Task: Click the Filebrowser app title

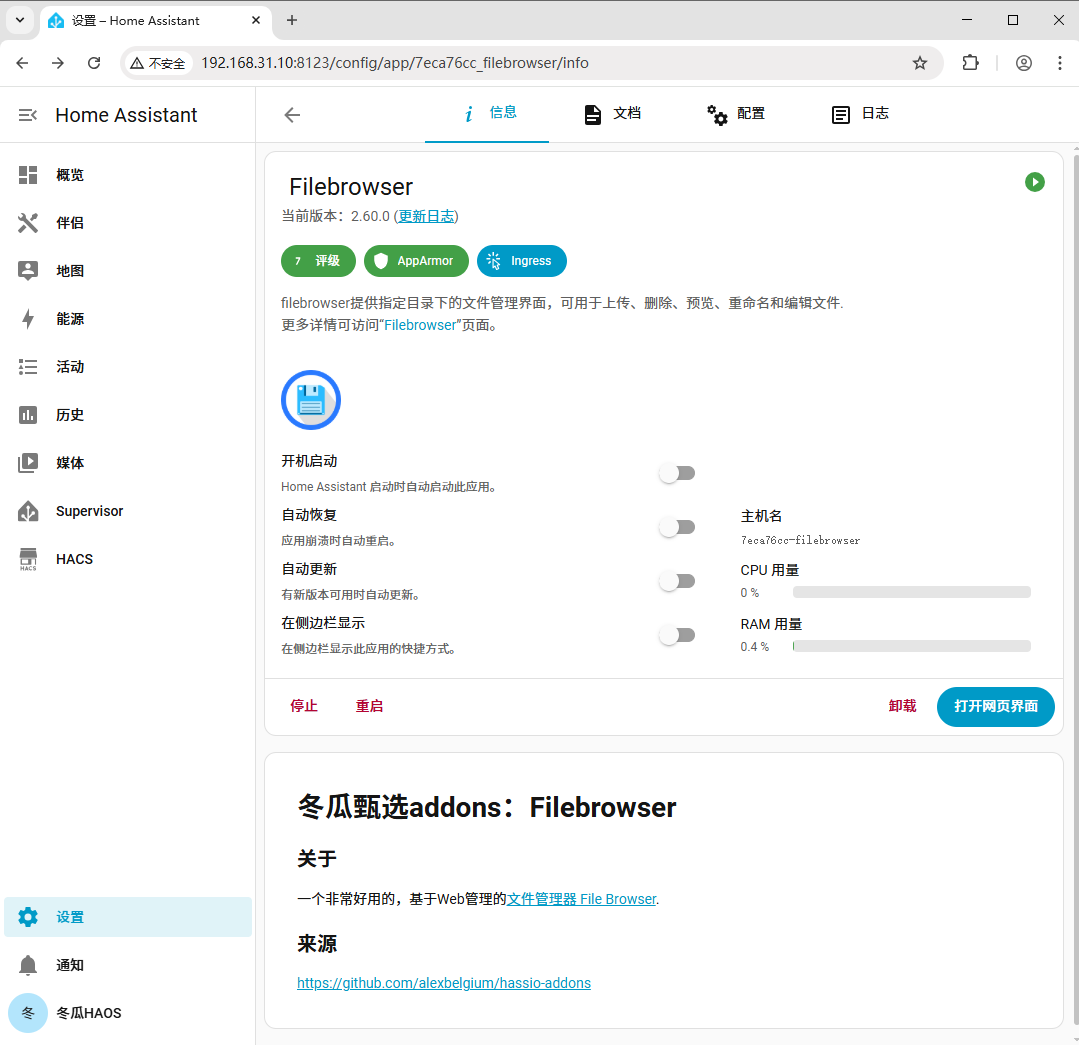Action: click(x=351, y=186)
